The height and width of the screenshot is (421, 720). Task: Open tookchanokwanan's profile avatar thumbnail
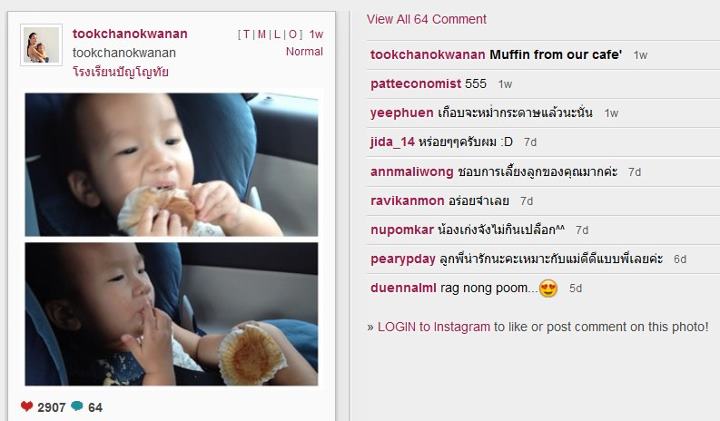41,45
